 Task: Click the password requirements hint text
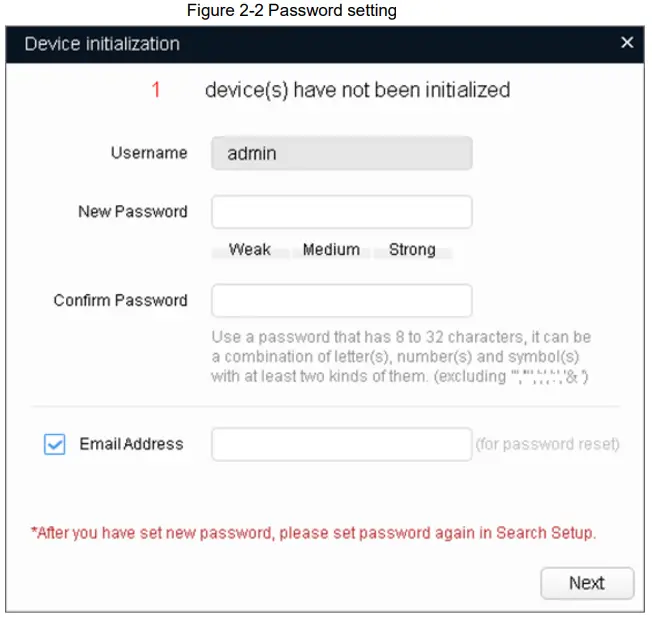click(x=401, y=357)
